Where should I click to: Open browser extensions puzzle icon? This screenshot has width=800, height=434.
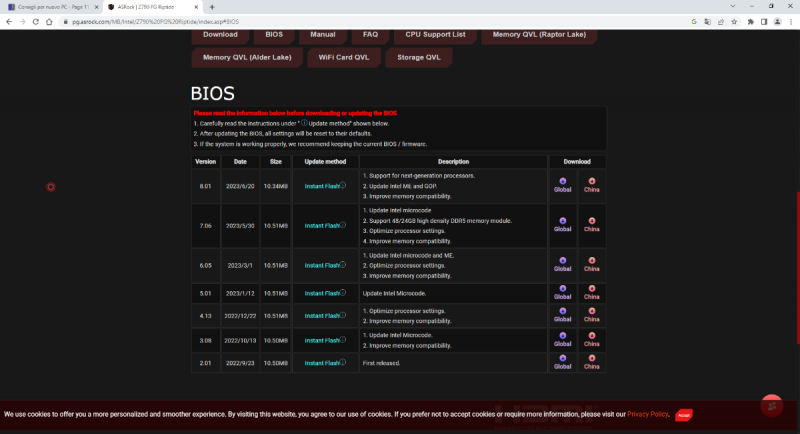click(751, 22)
